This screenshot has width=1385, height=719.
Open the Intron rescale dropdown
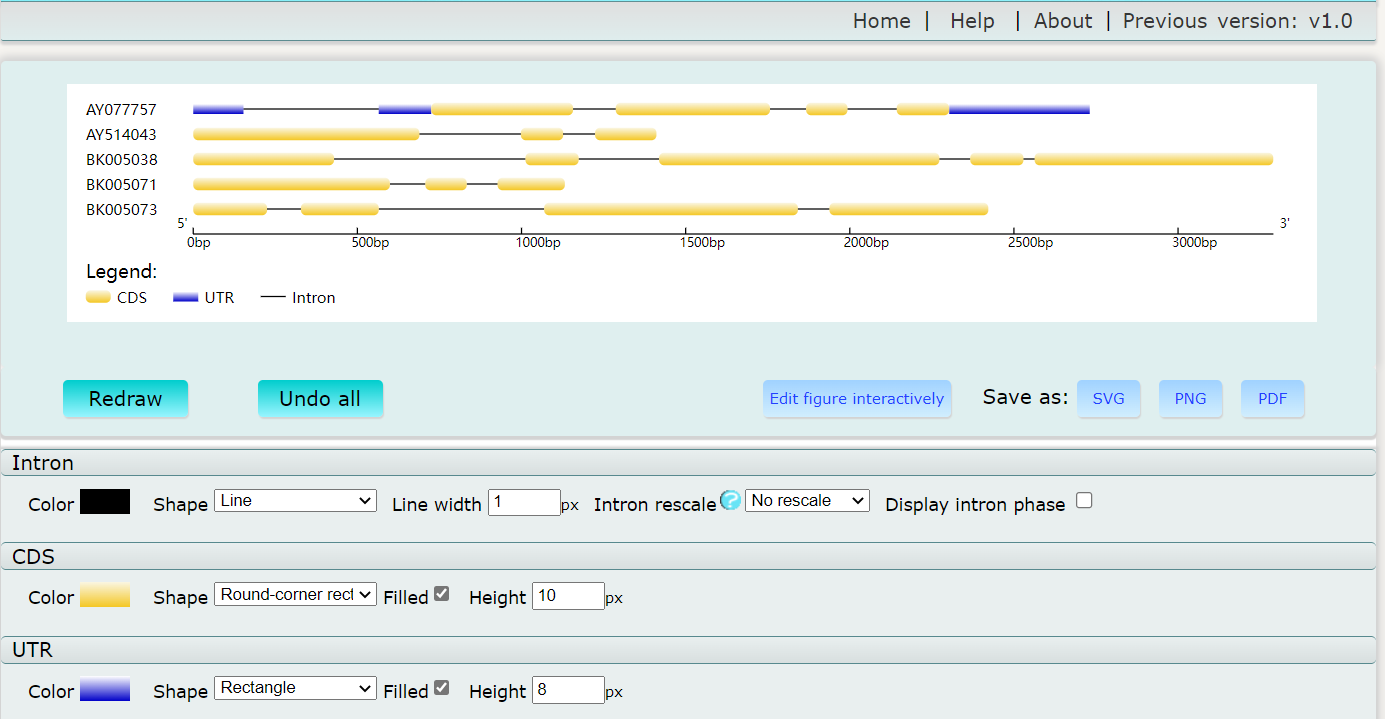click(807, 501)
